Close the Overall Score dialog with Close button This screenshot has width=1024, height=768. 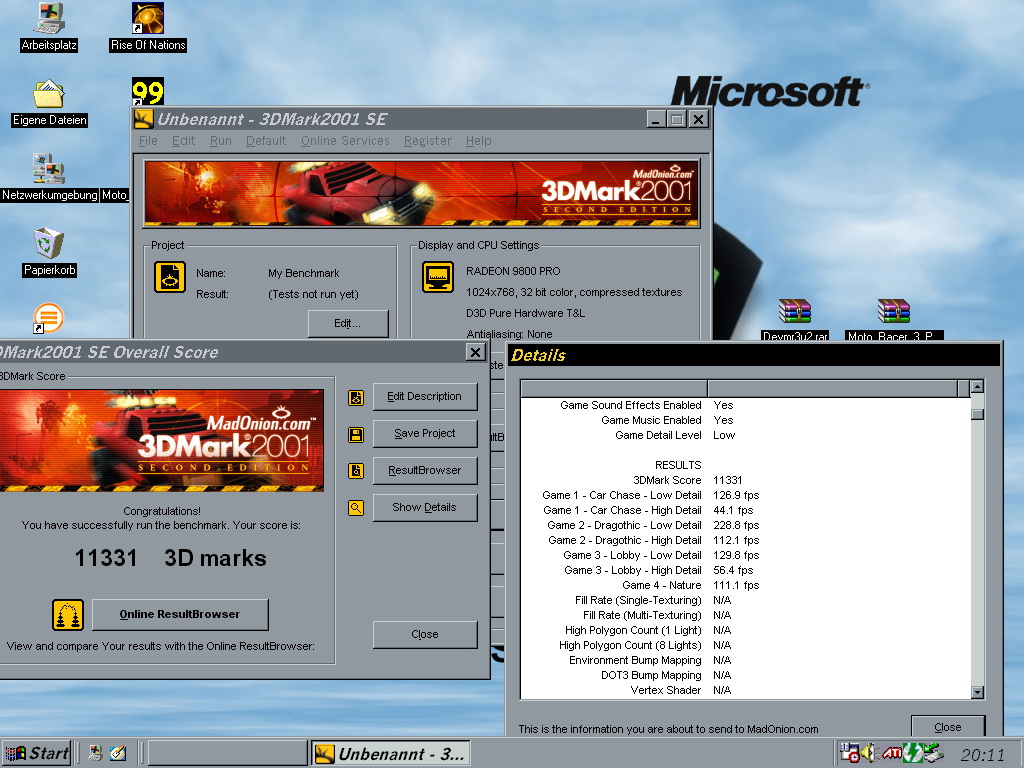click(424, 634)
